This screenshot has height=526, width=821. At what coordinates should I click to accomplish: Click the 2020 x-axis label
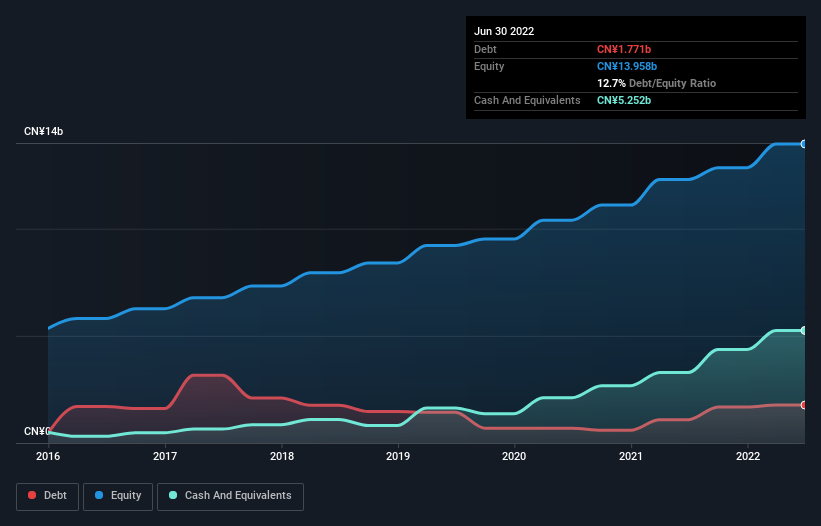(514, 456)
